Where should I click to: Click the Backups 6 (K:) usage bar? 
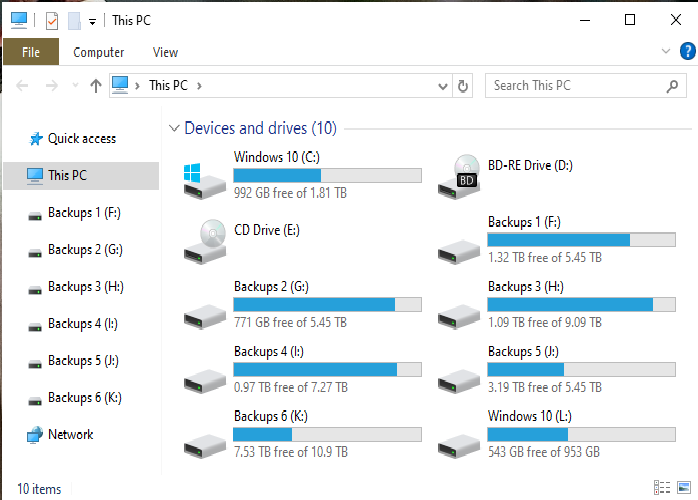point(327,435)
